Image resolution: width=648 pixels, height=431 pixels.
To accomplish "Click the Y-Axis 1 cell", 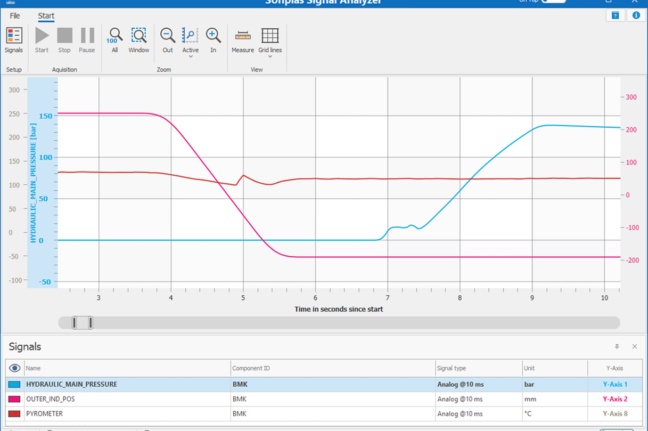I will pos(615,384).
